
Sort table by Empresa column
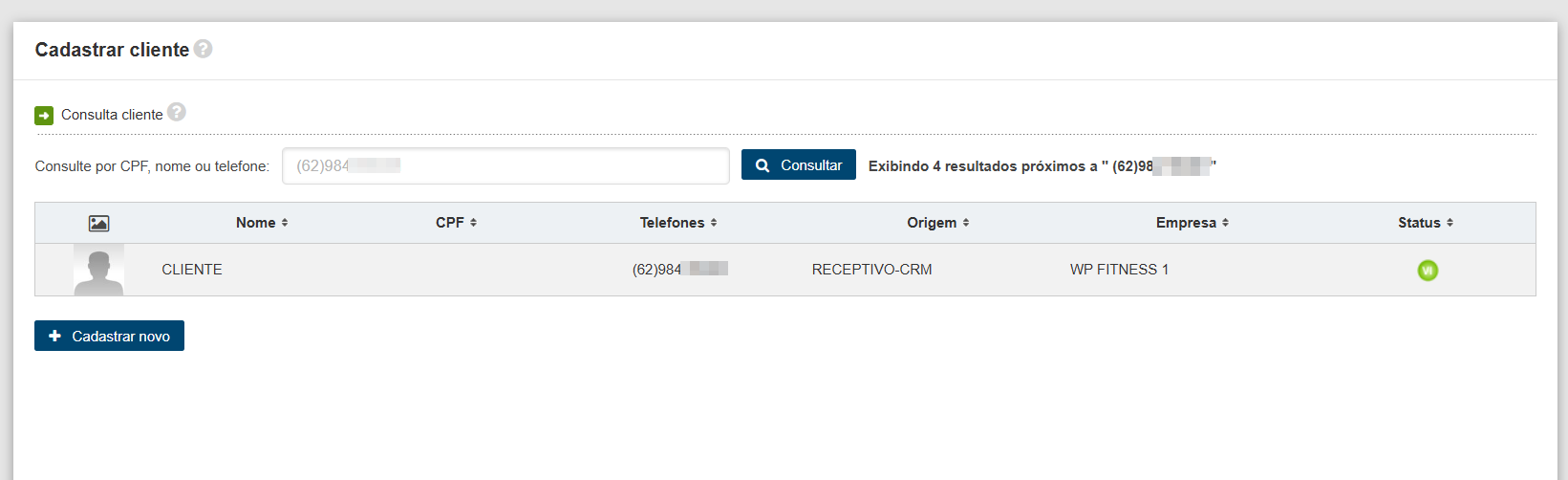pyautogui.click(x=1192, y=223)
